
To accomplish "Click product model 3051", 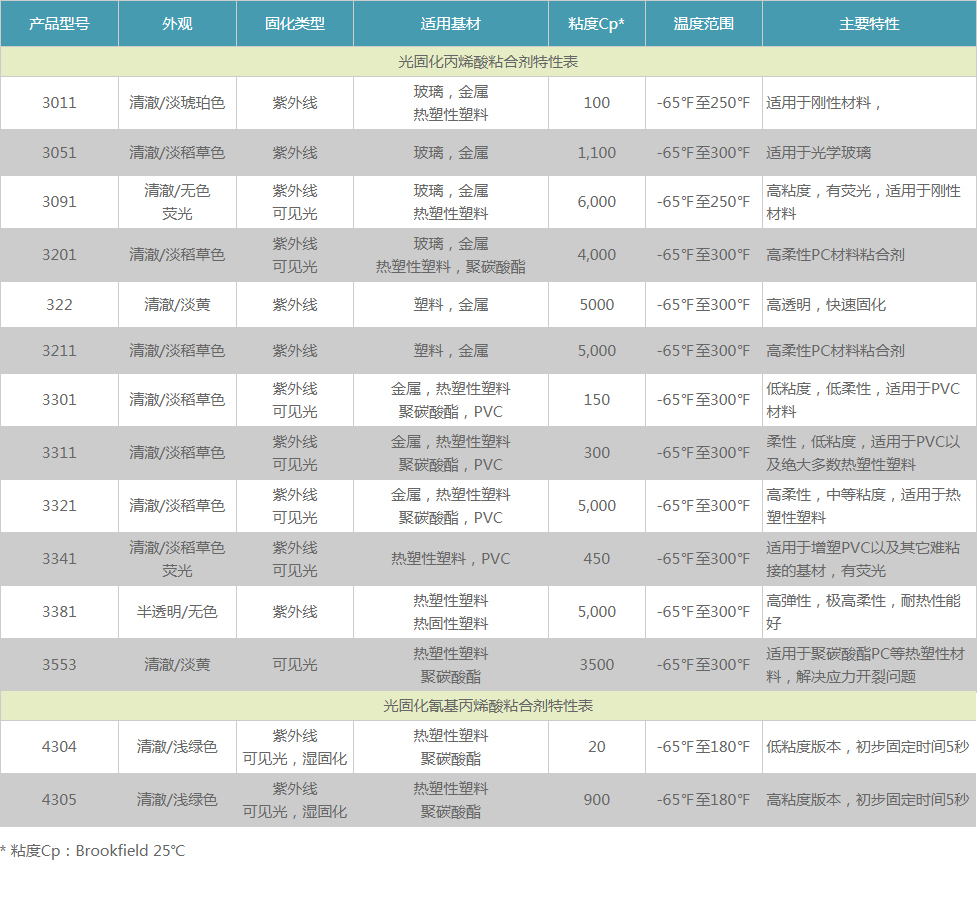I will pyautogui.click(x=59, y=153).
